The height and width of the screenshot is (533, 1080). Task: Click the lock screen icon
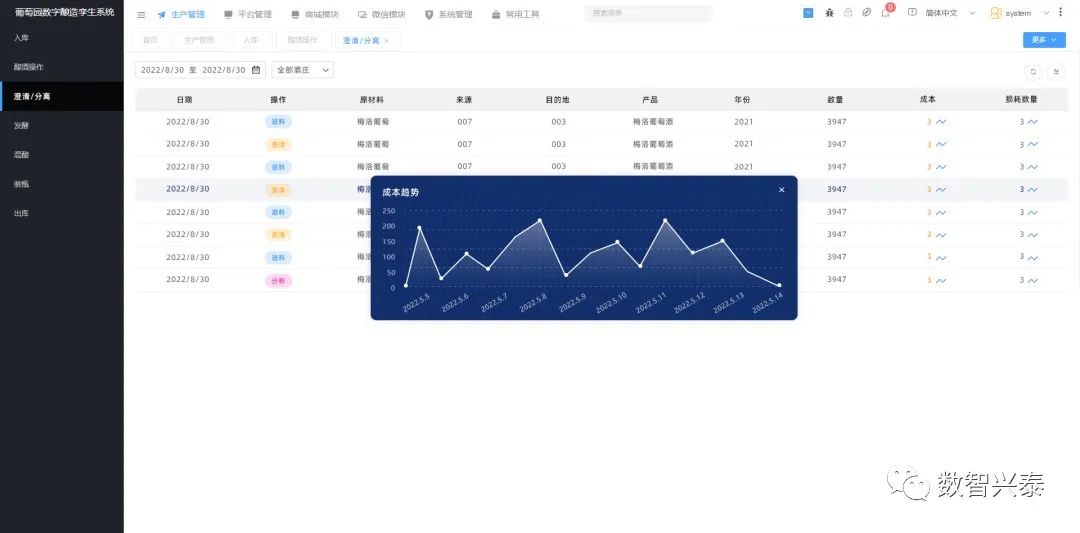pos(848,13)
